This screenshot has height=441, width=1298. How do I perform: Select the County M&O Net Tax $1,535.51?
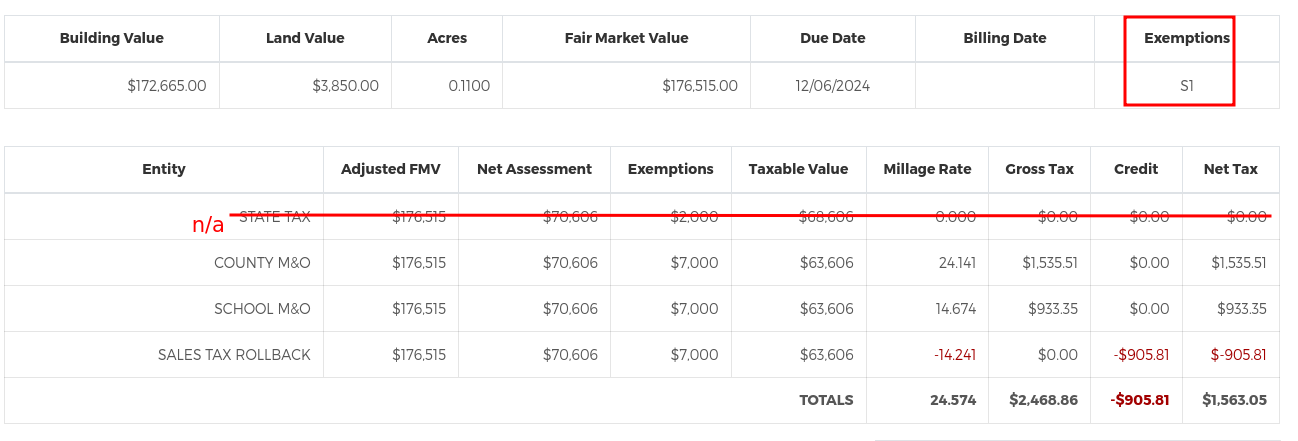[1239, 263]
